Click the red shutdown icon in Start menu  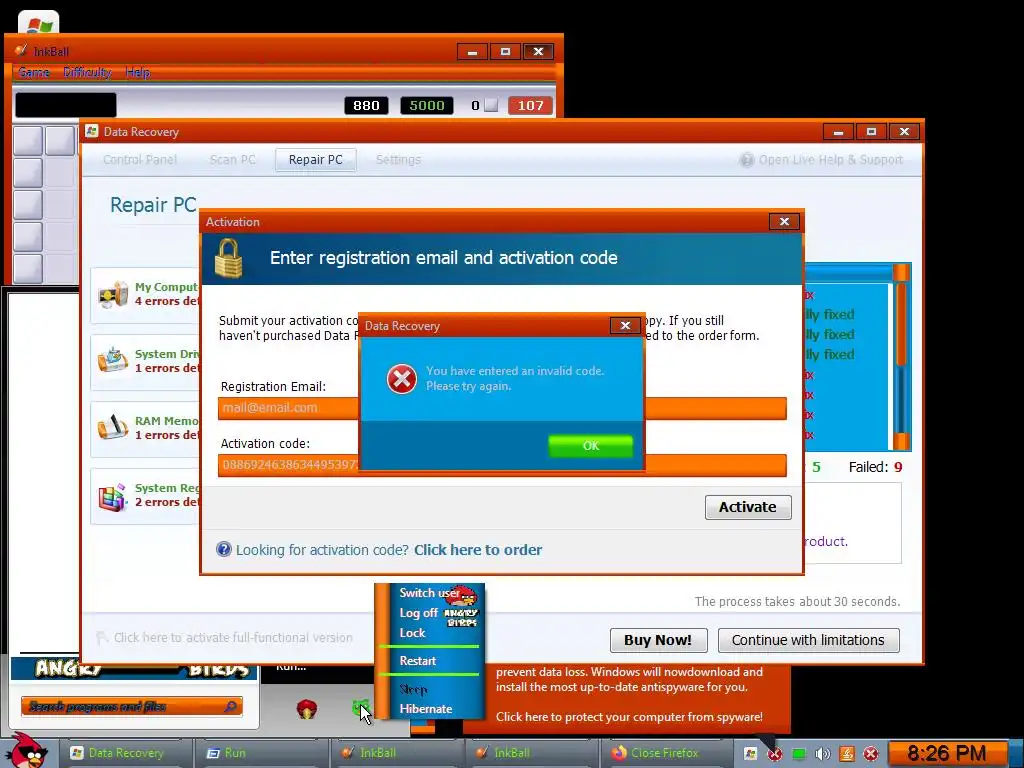(307, 709)
